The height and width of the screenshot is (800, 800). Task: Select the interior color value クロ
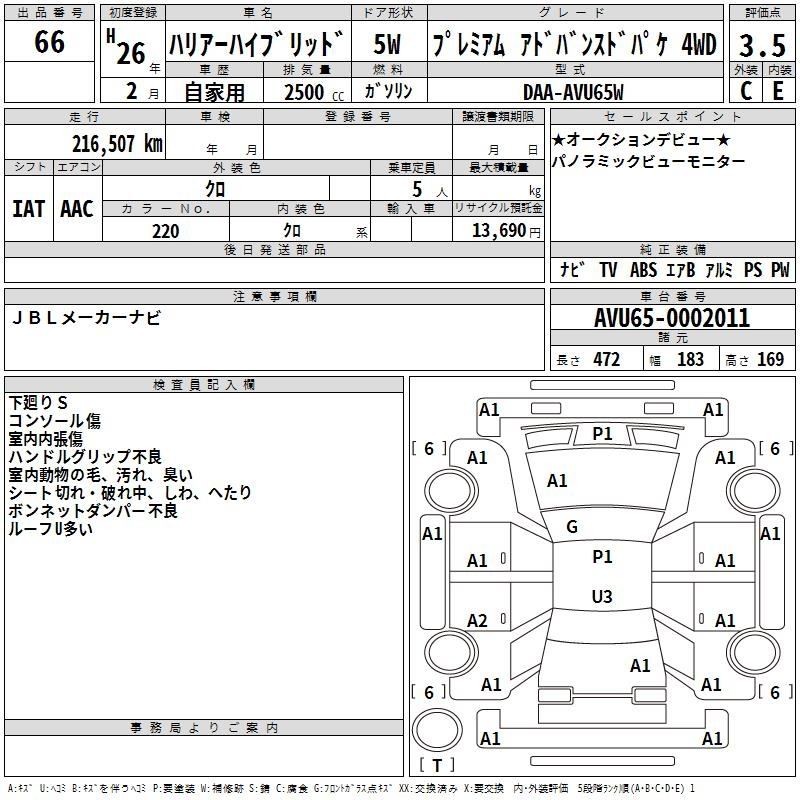click(292, 231)
